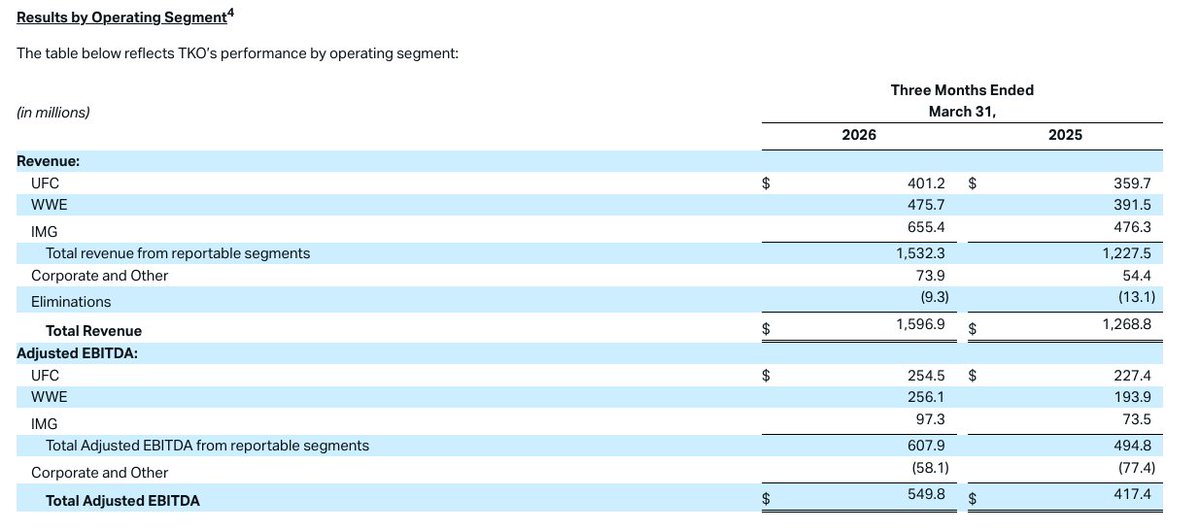
Task: Select the bold "Total Adjusted EBITDA" row label
Action: [x=123, y=500]
